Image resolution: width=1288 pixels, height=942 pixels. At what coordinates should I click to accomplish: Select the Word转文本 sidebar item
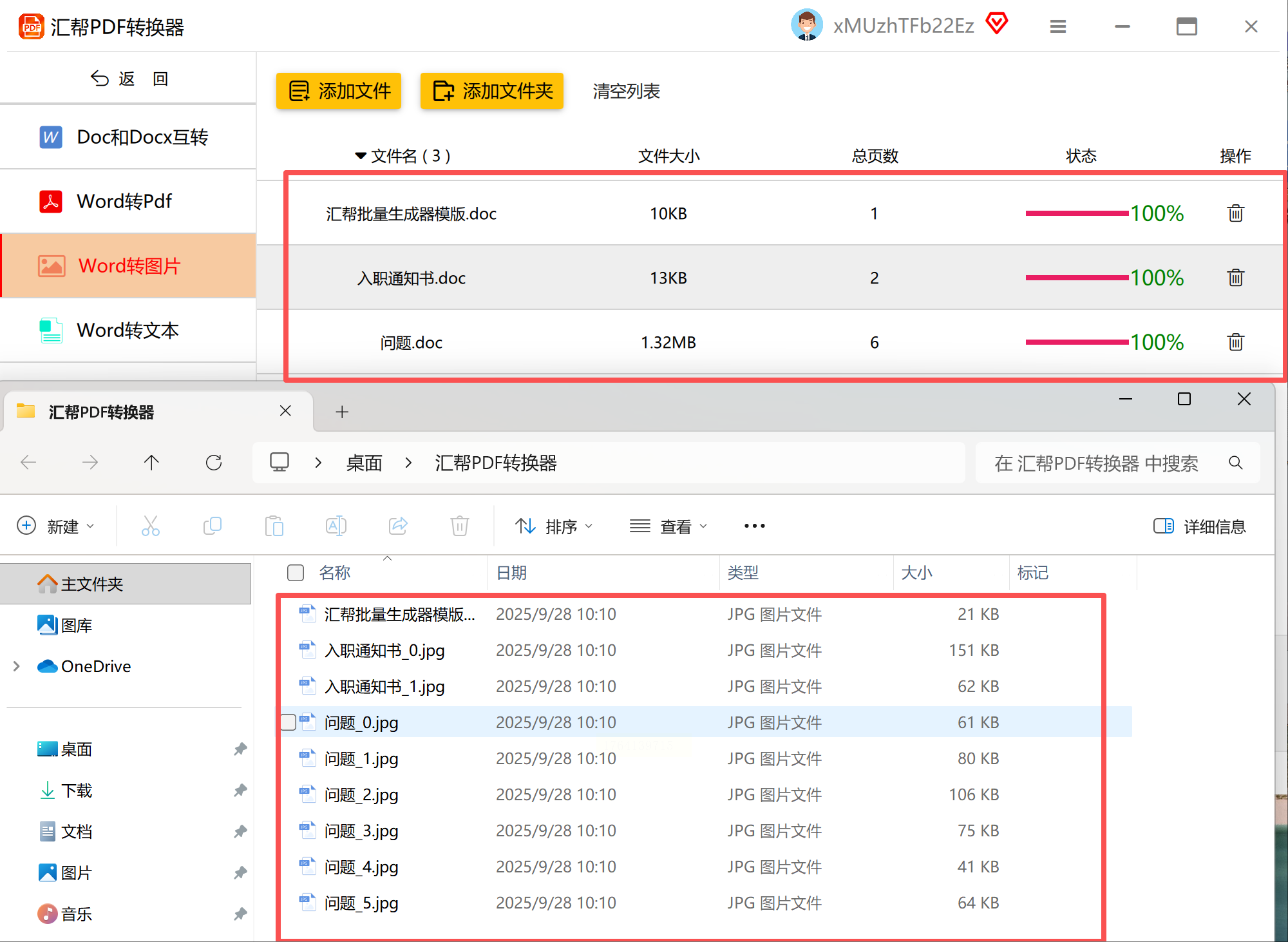click(x=128, y=331)
